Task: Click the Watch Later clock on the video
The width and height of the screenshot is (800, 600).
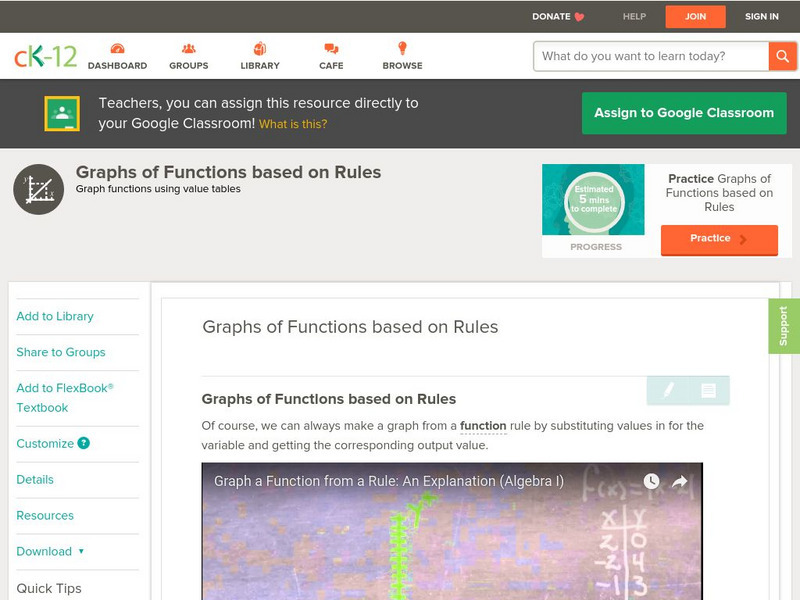Action: (652, 482)
